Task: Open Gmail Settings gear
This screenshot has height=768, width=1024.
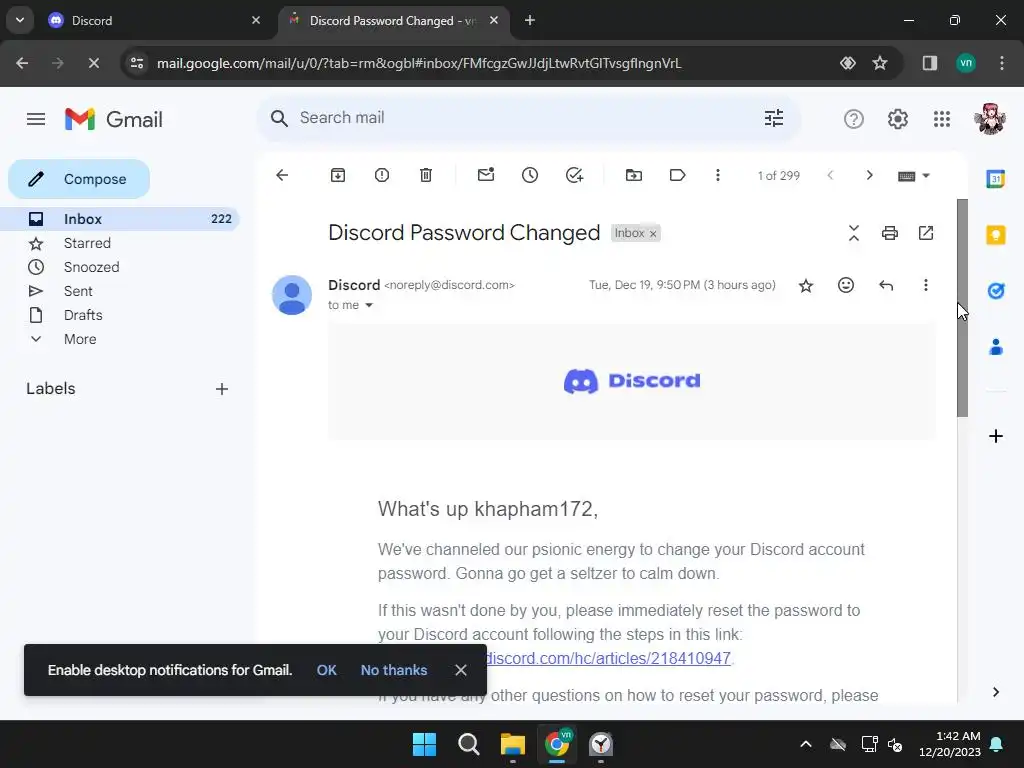Action: point(898,119)
